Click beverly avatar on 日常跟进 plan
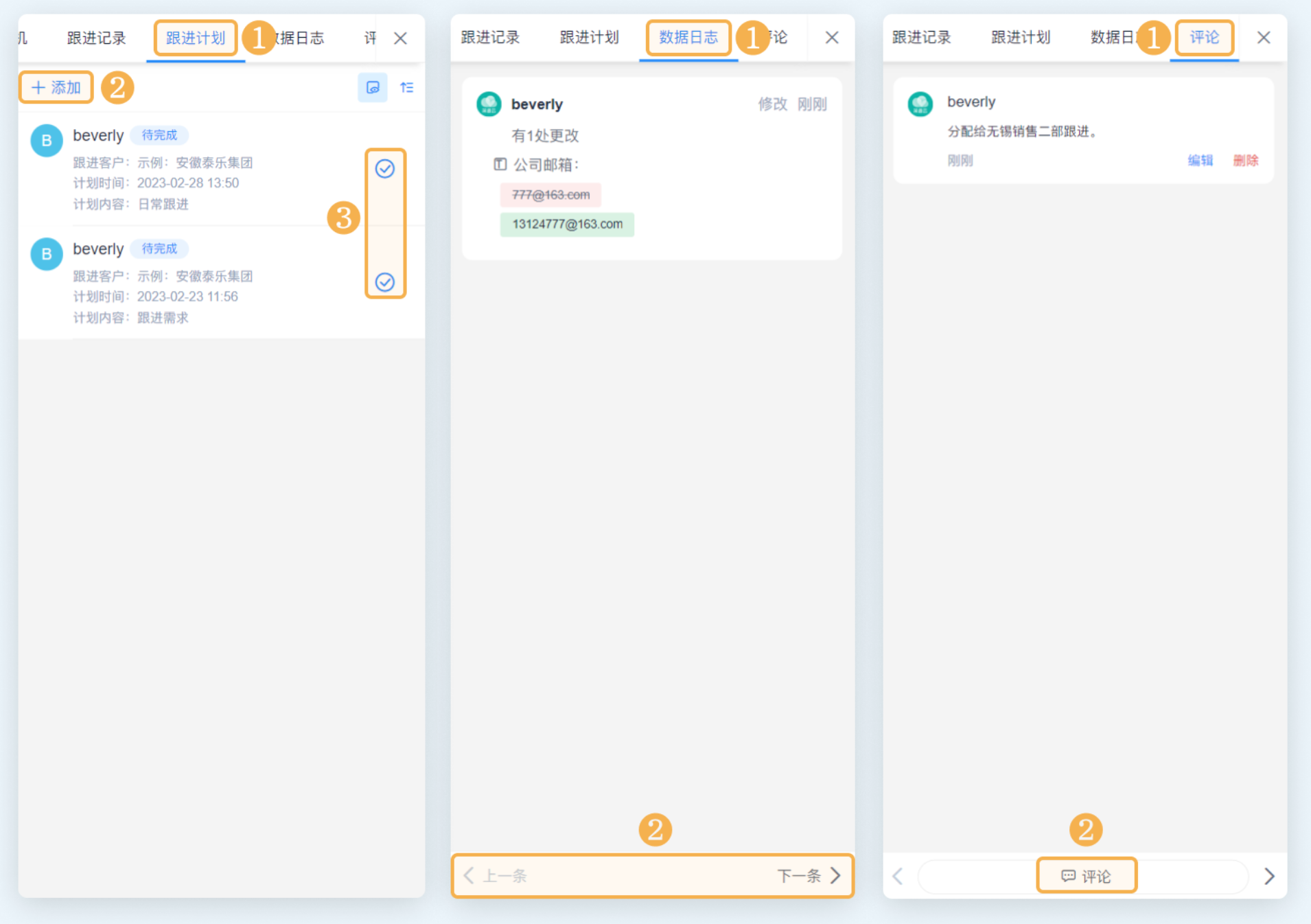The height and width of the screenshot is (924, 1311). tap(47, 140)
